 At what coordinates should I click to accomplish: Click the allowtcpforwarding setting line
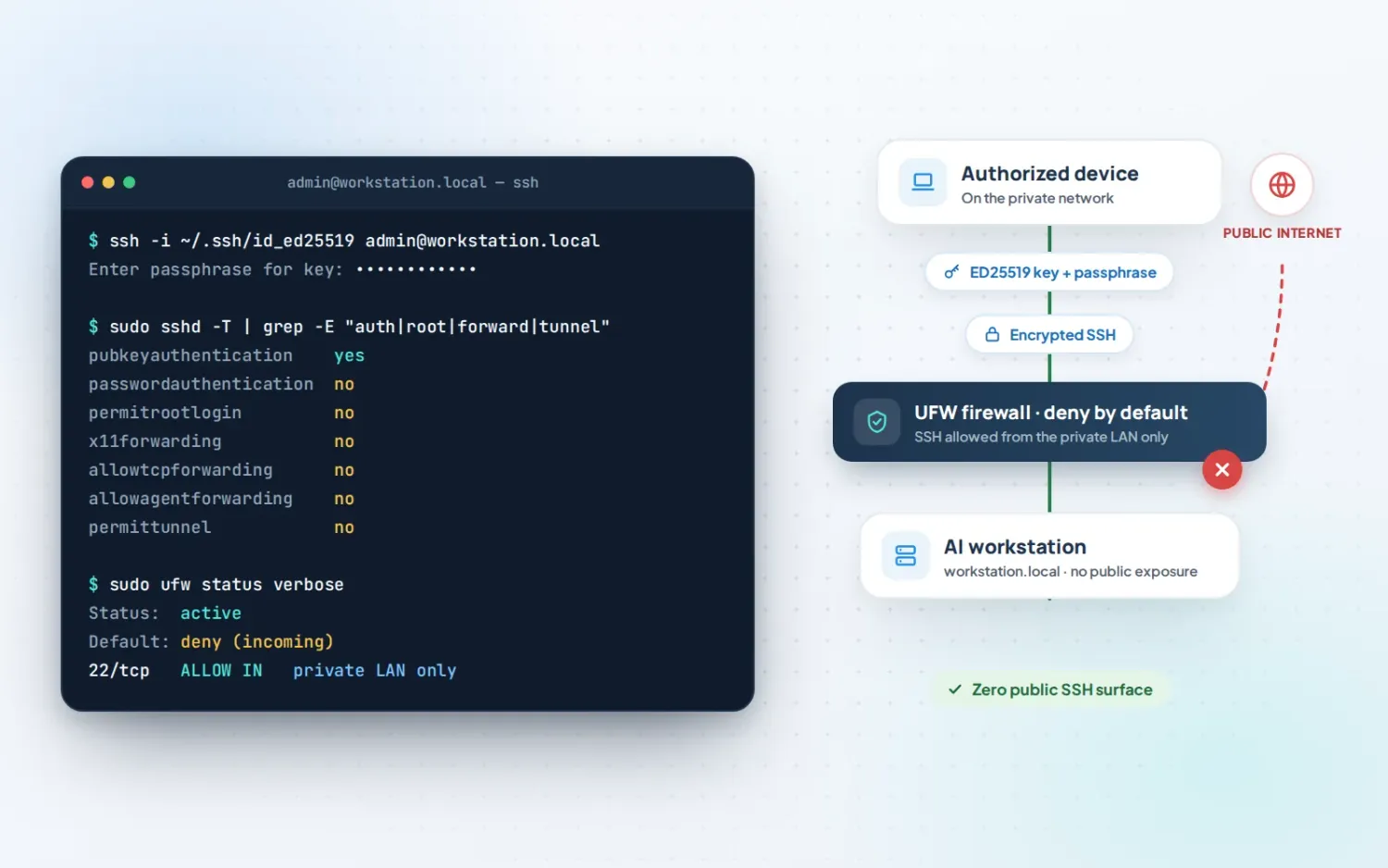point(221,470)
